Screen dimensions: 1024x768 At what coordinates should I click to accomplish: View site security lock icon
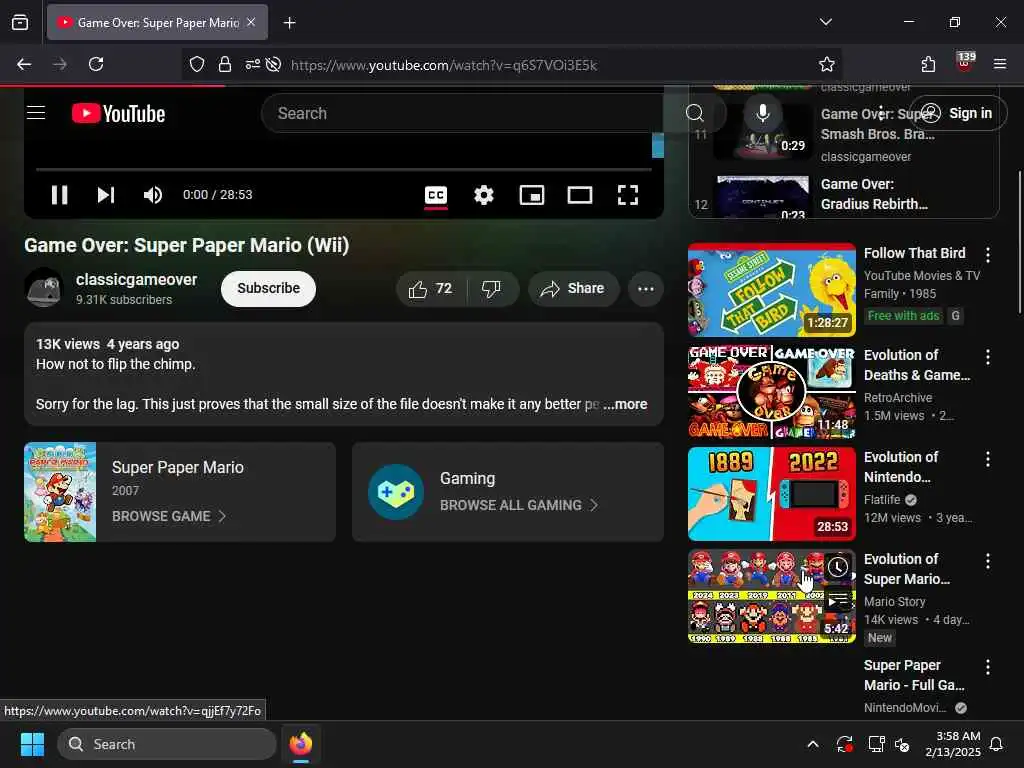pos(225,64)
